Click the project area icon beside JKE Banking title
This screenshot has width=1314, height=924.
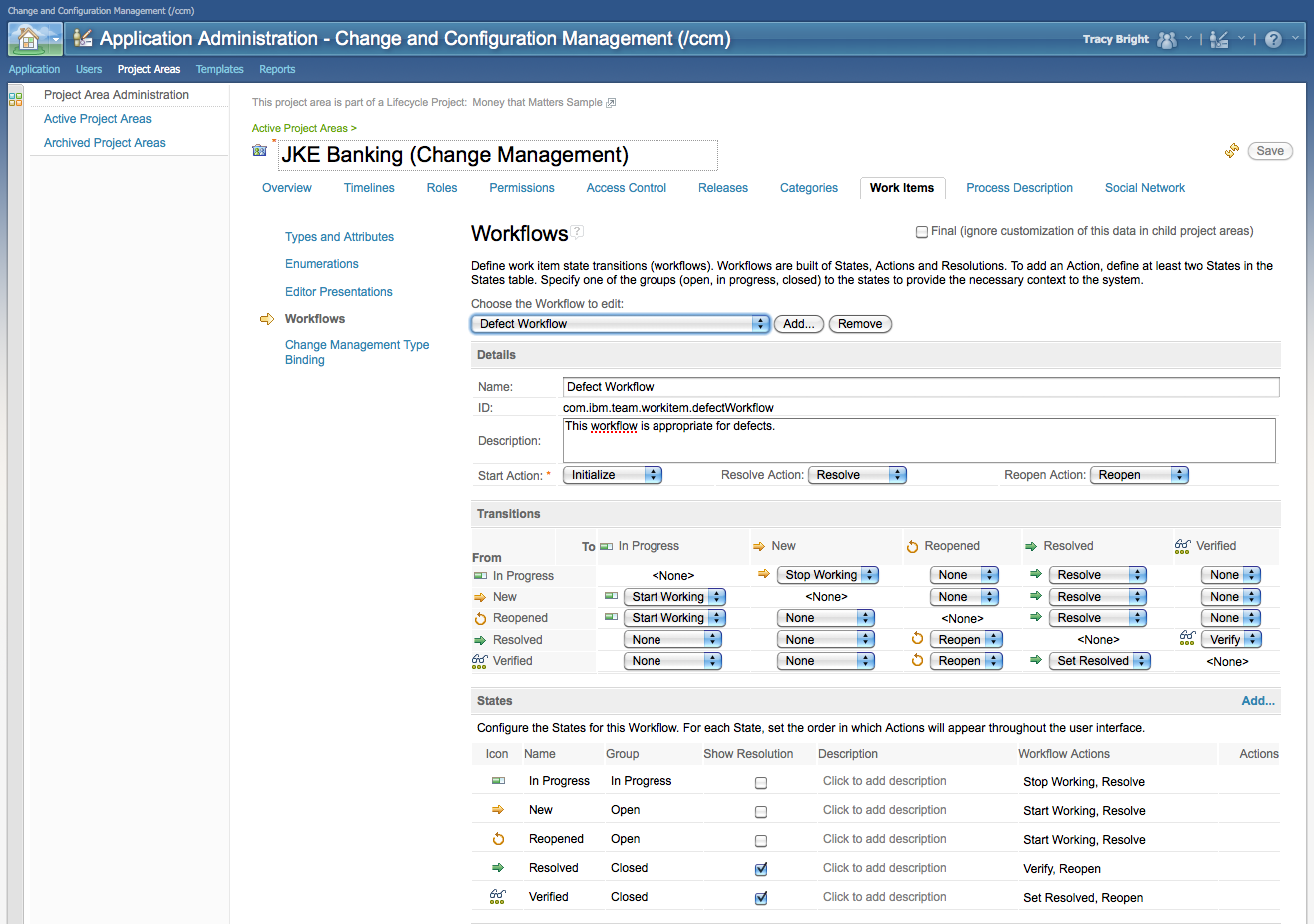(x=260, y=151)
